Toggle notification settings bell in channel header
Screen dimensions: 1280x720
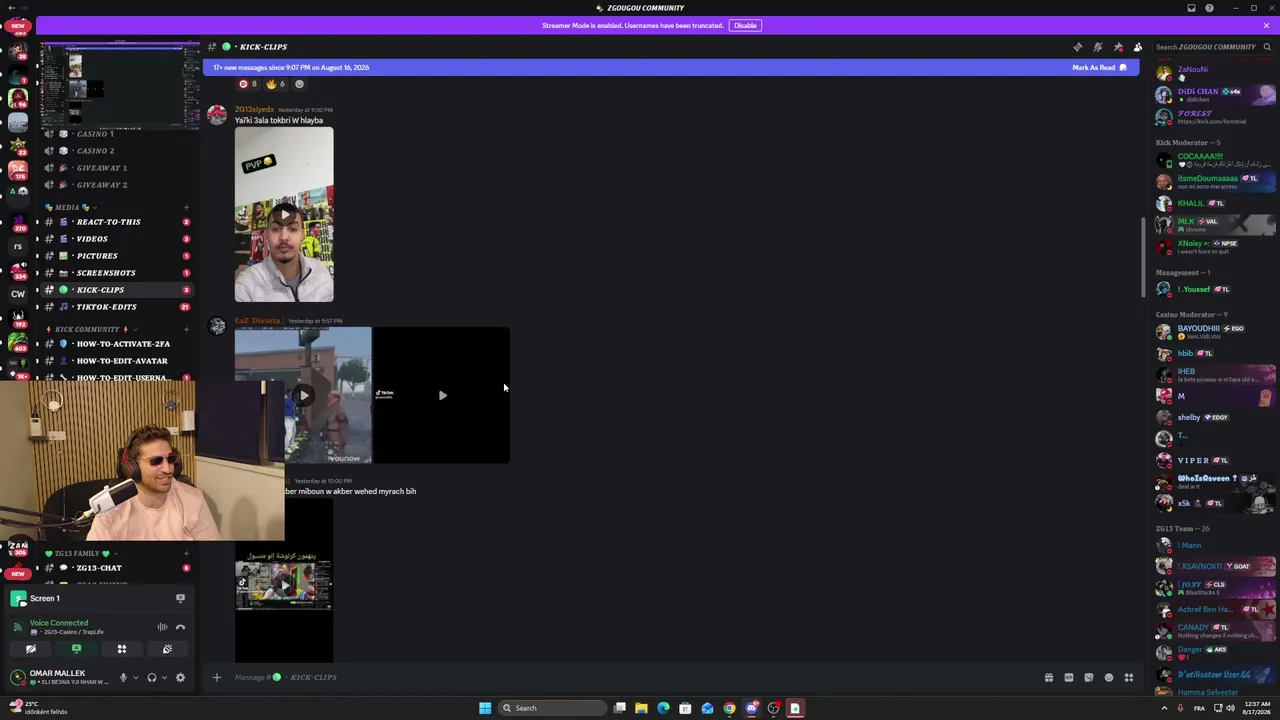(1098, 47)
